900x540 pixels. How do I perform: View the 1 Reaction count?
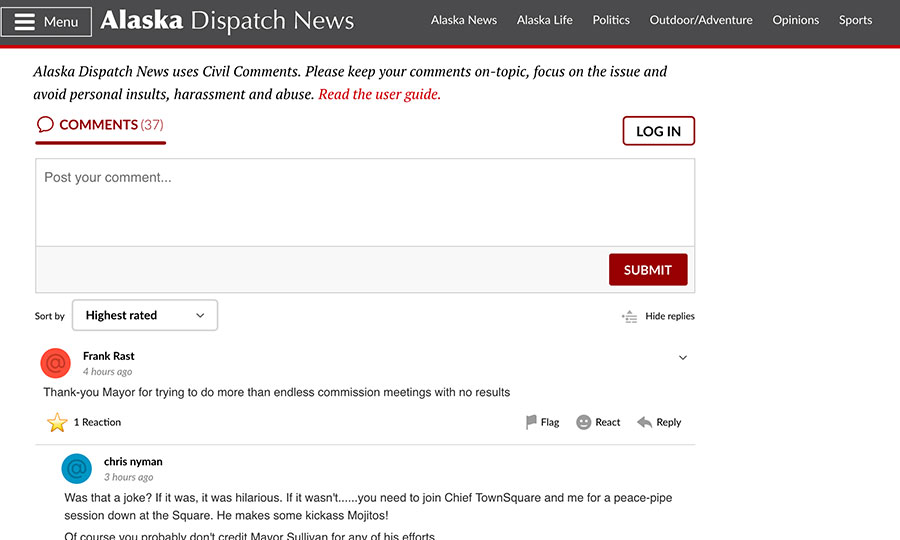[x=98, y=422]
